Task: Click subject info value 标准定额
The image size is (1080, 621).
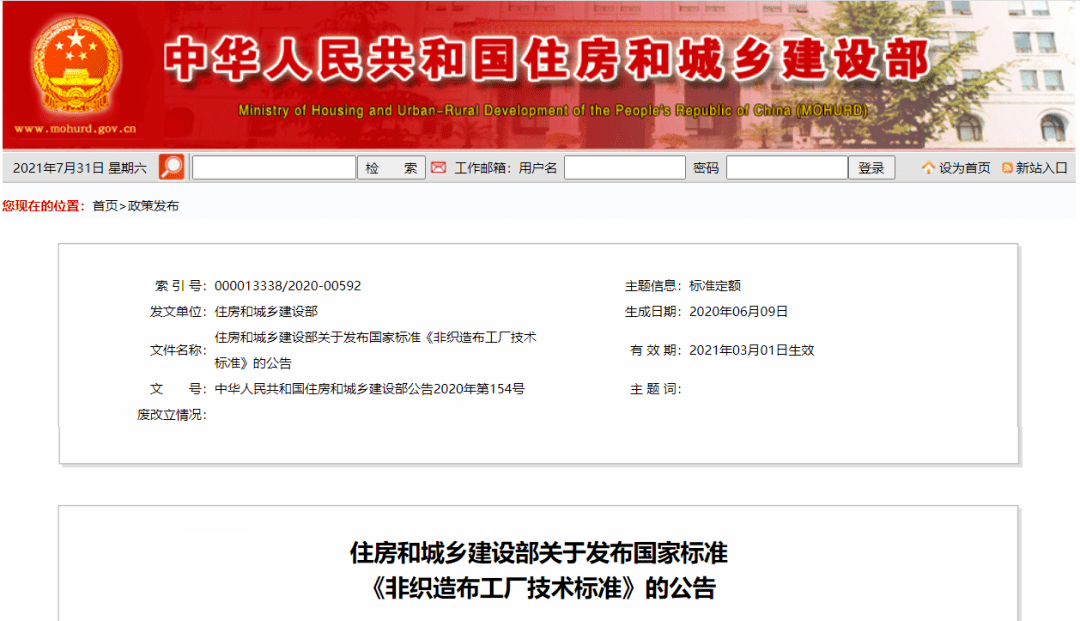Action: (715, 286)
